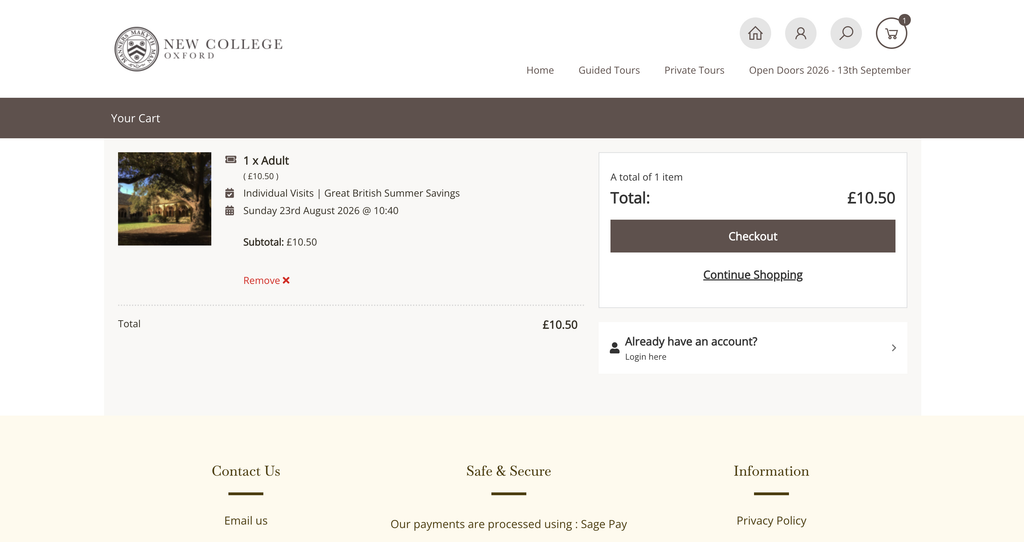The height and width of the screenshot is (542, 1024).
Task: Go to Home menu item
Action: pos(540,70)
